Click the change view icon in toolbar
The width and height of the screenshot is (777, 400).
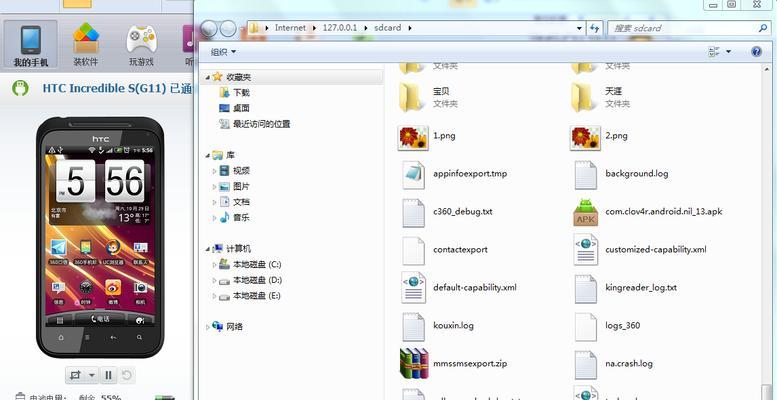click(x=714, y=52)
